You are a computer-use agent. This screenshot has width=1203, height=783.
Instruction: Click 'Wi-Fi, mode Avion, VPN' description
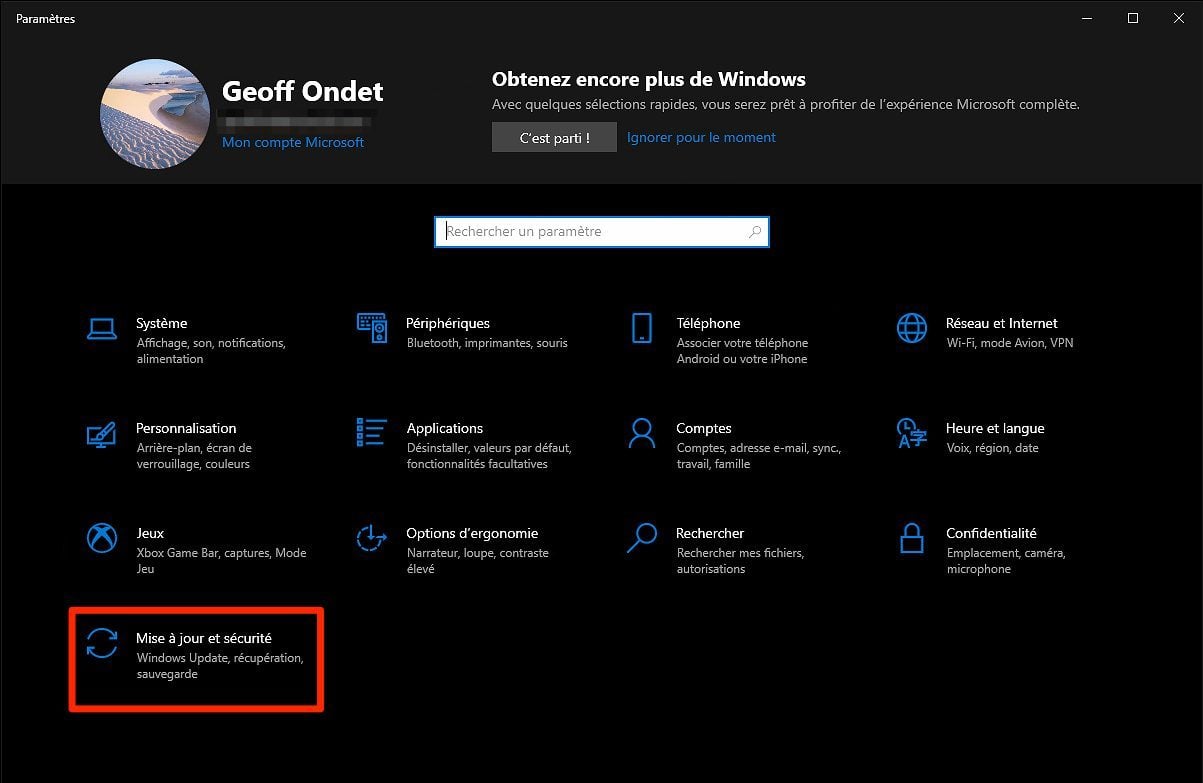pos(1010,343)
